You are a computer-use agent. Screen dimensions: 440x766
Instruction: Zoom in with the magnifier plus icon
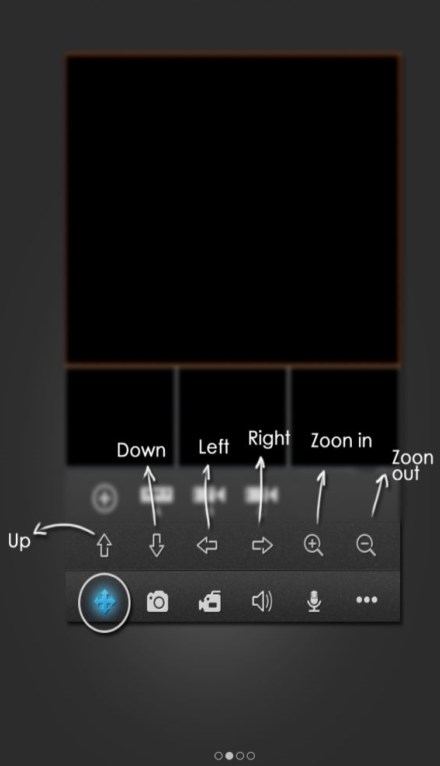(x=314, y=545)
